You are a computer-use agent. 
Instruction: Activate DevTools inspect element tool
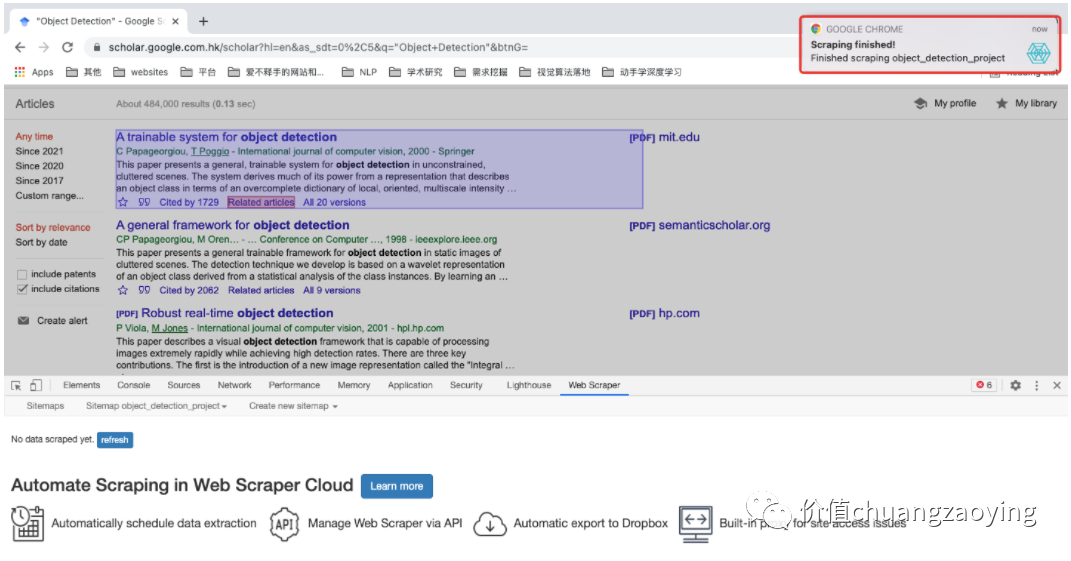pyautogui.click(x=16, y=385)
